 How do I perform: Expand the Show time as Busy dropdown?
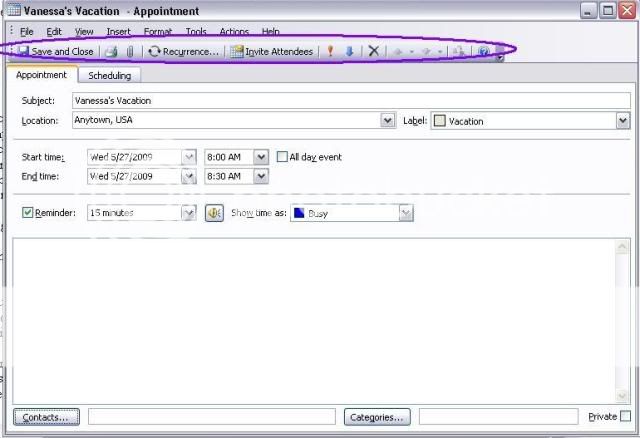tap(406, 213)
